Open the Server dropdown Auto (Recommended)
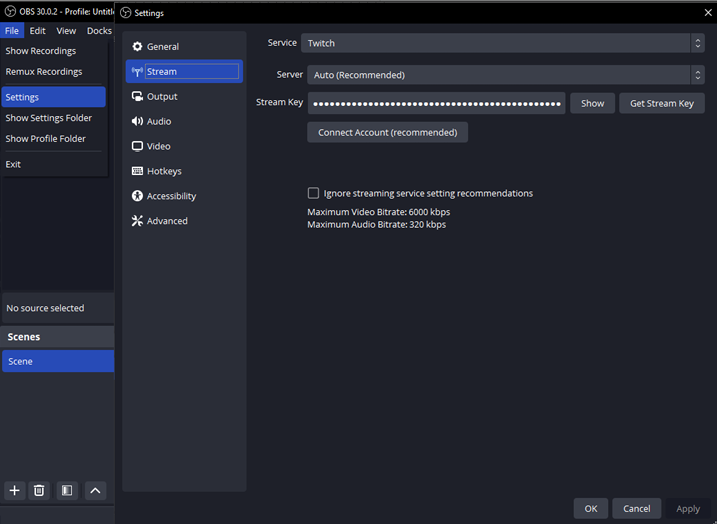The height and width of the screenshot is (524, 717). point(506,75)
